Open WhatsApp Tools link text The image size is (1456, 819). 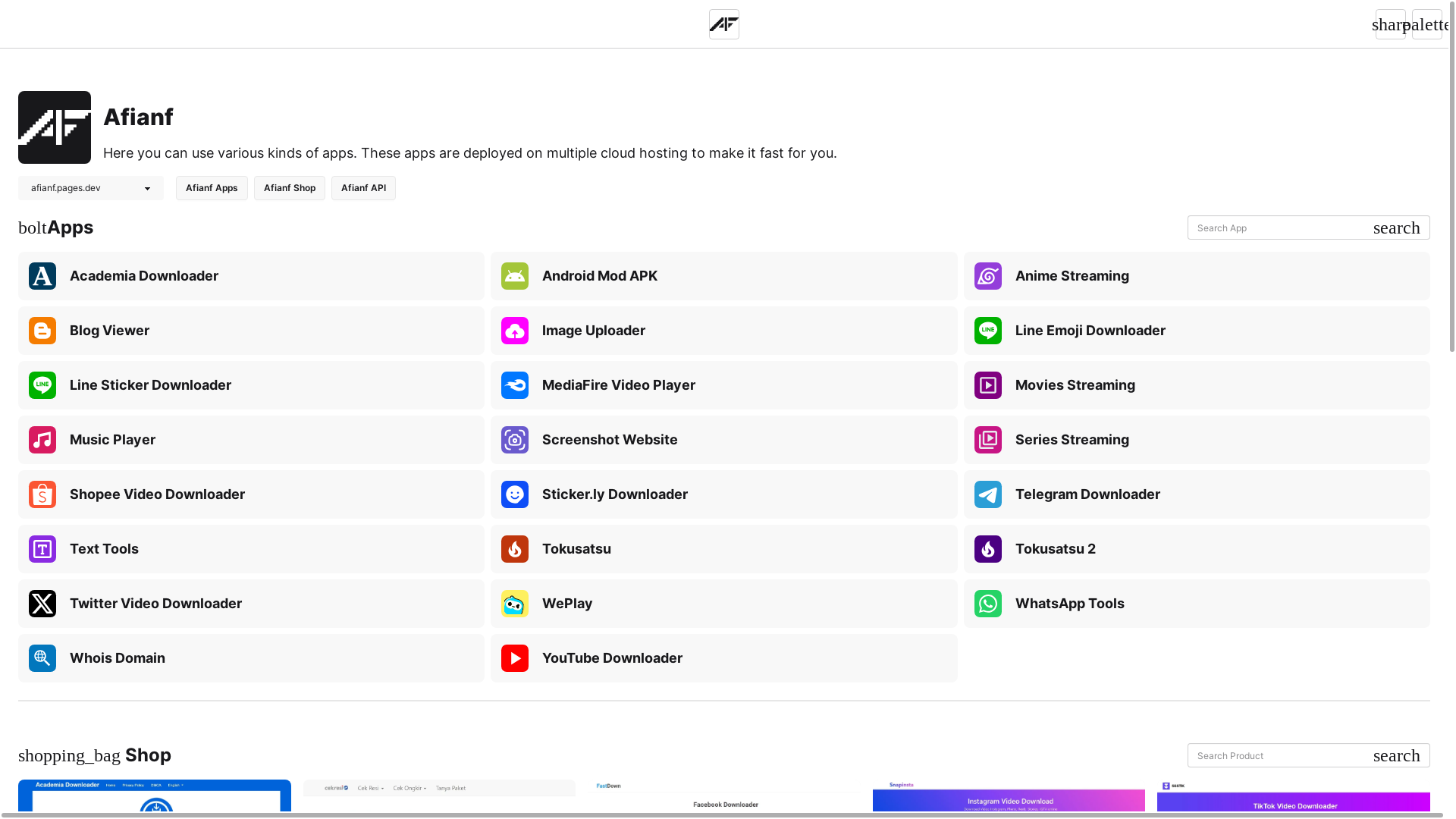1070,604
